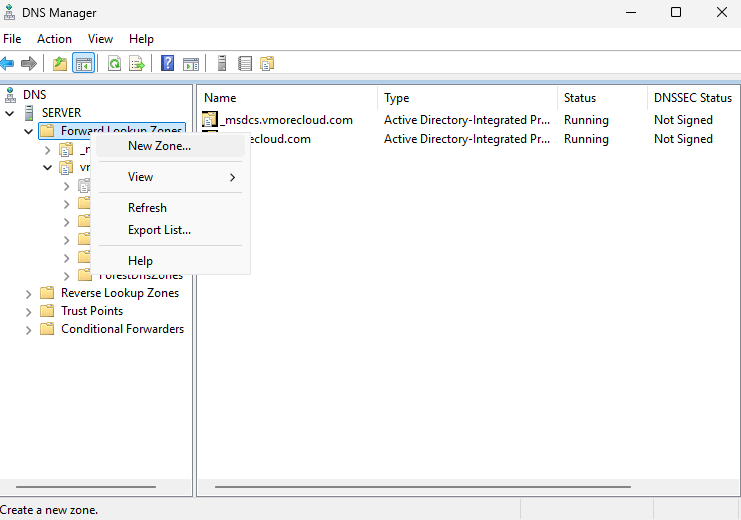Maximize the DNS Manager window
The height and width of the screenshot is (520, 741).
coord(676,12)
